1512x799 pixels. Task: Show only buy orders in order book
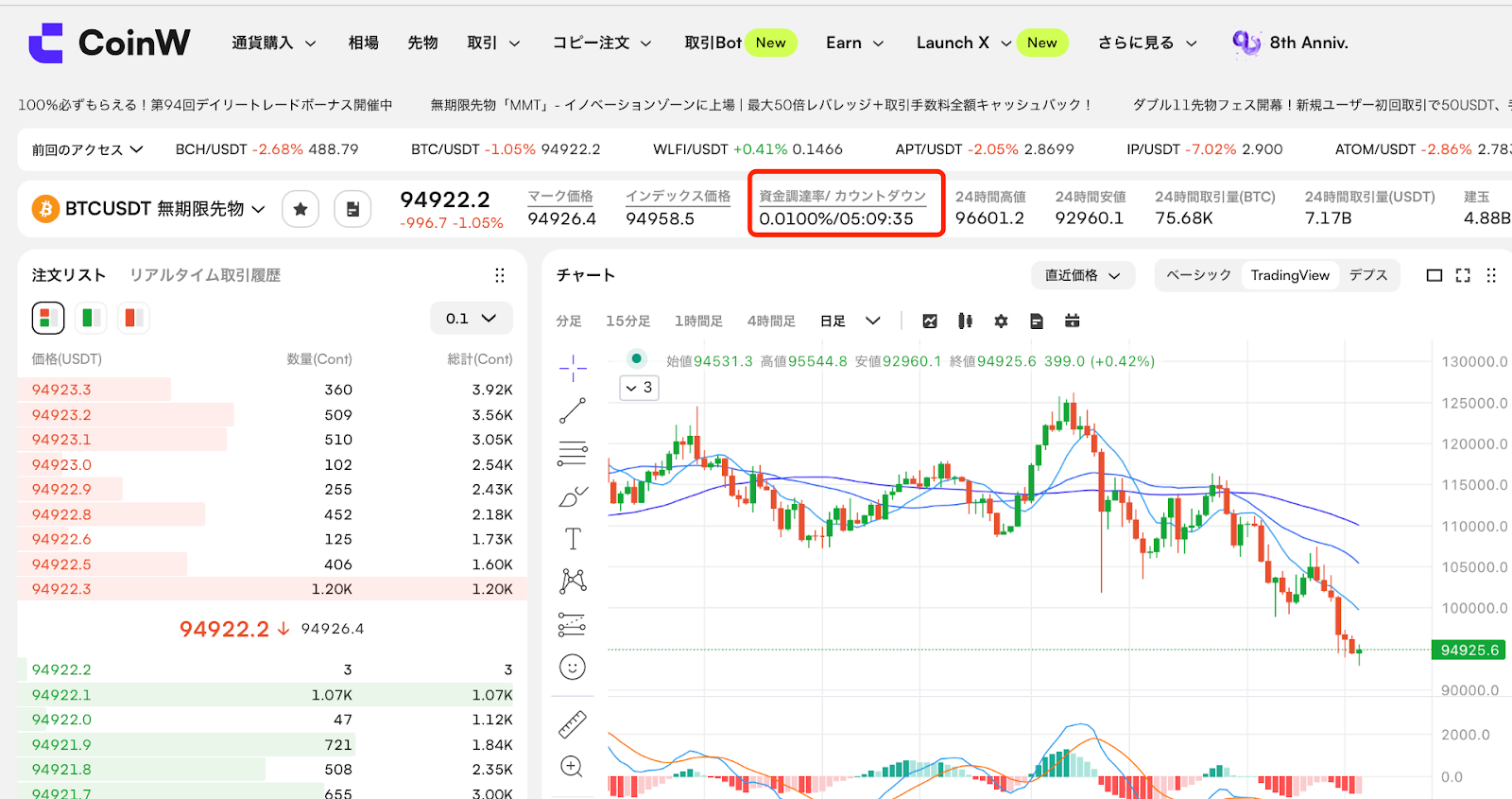tap(91, 318)
